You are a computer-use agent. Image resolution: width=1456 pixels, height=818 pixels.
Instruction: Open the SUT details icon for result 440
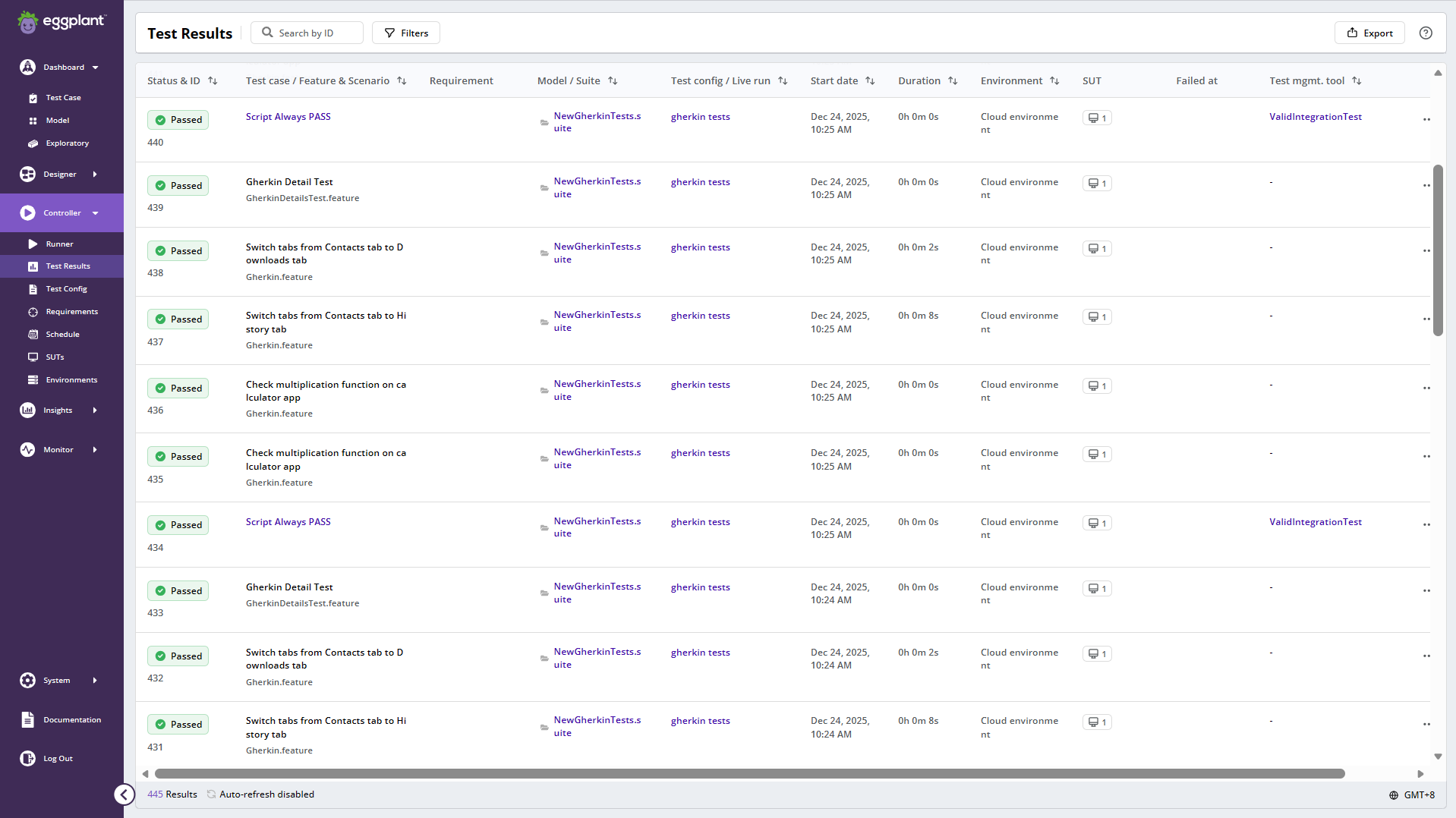tap(1096, 118)
